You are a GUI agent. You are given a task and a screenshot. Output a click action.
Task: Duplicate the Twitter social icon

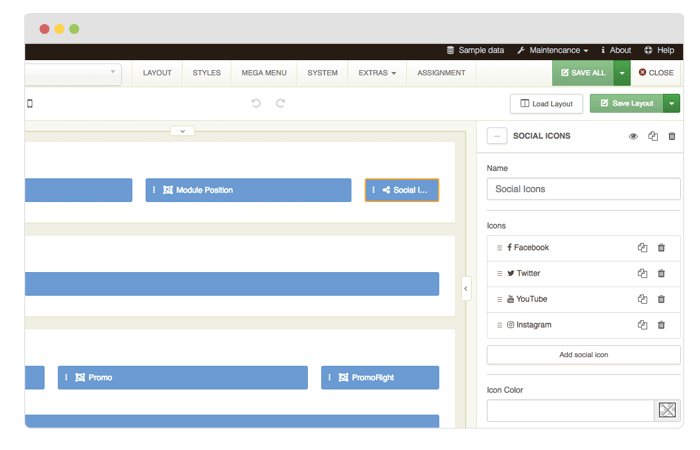643,273
